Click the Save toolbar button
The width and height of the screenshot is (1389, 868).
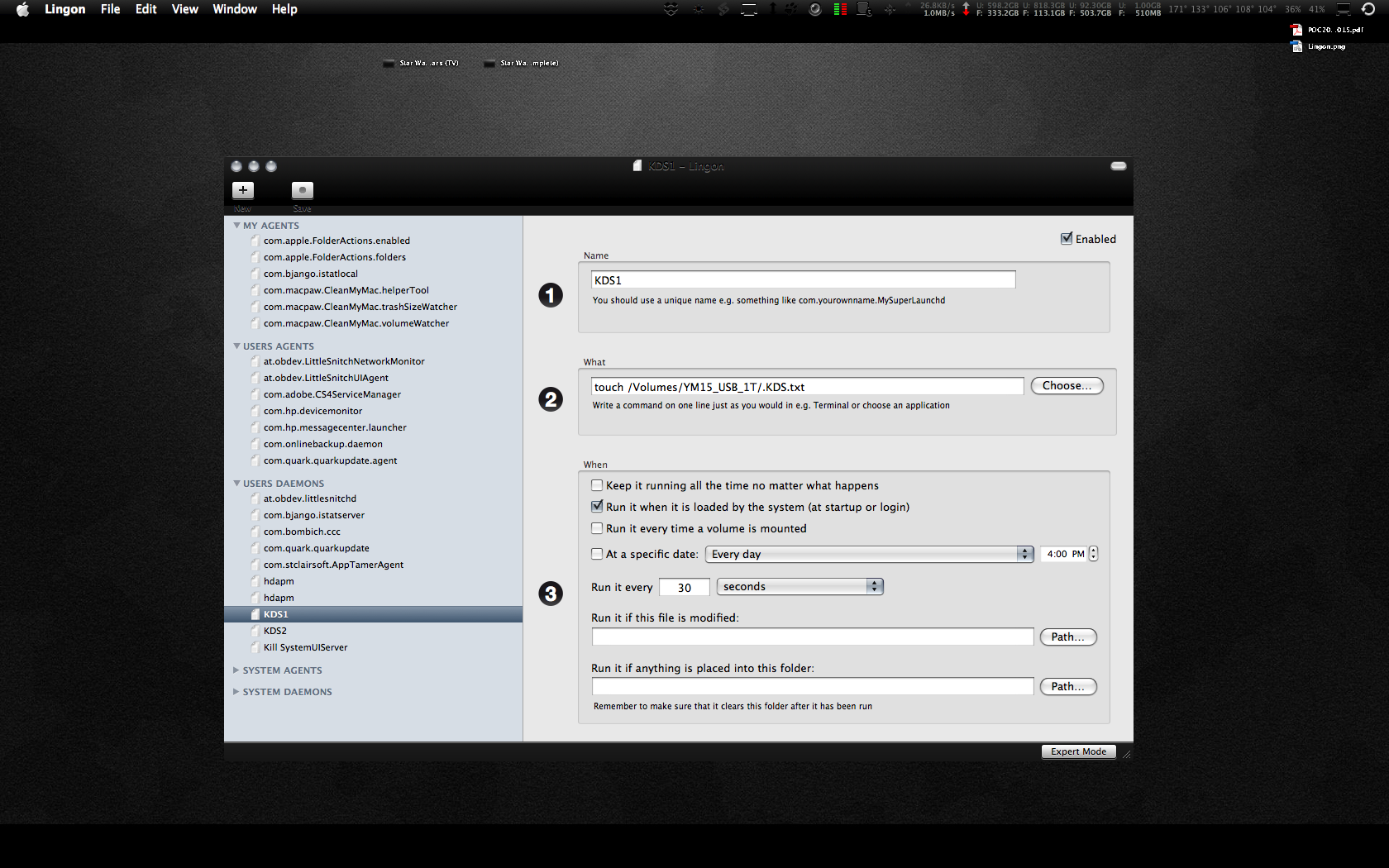[x=303, y=190]
